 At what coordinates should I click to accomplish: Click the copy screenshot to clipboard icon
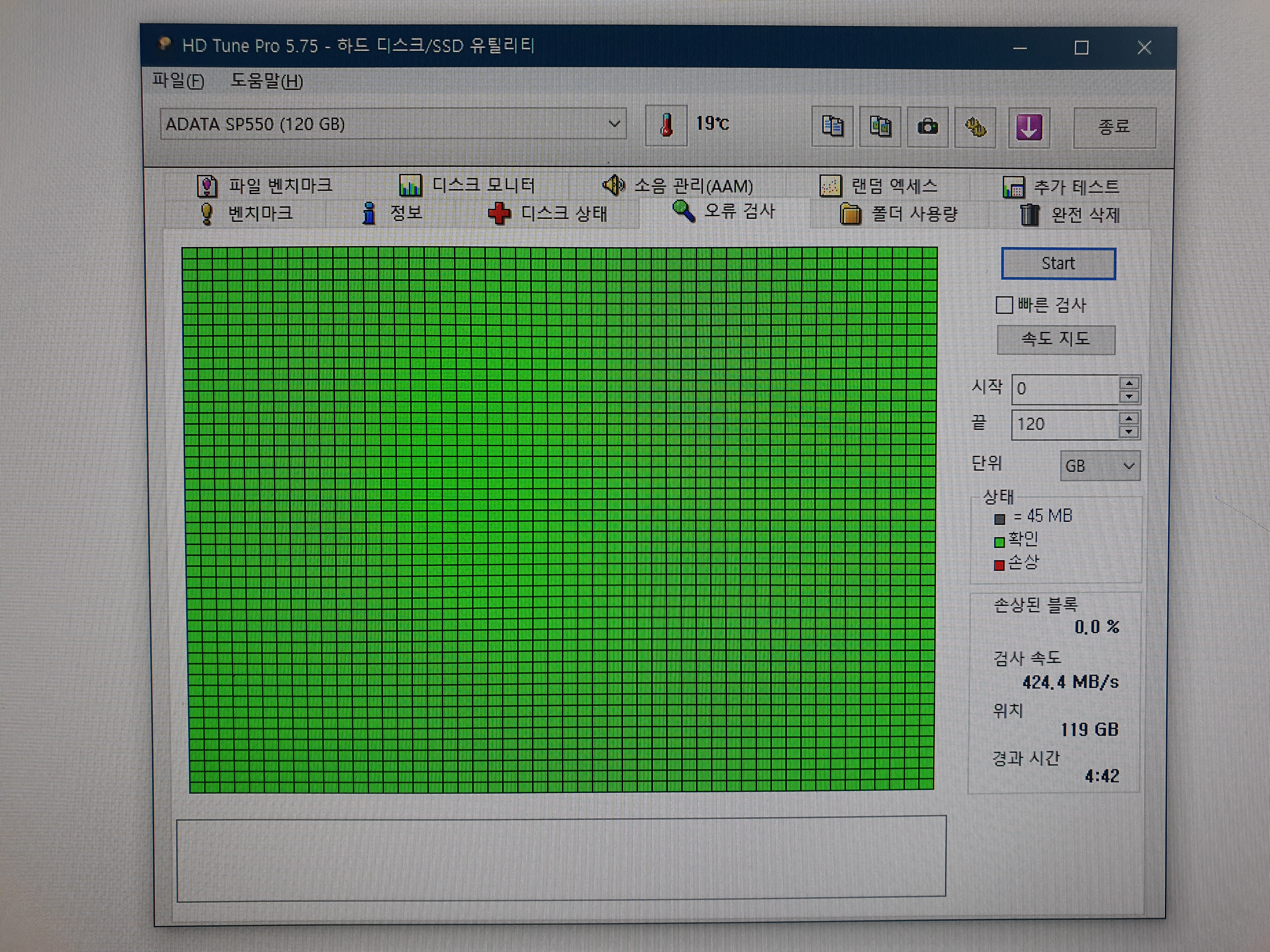point(880,126)
